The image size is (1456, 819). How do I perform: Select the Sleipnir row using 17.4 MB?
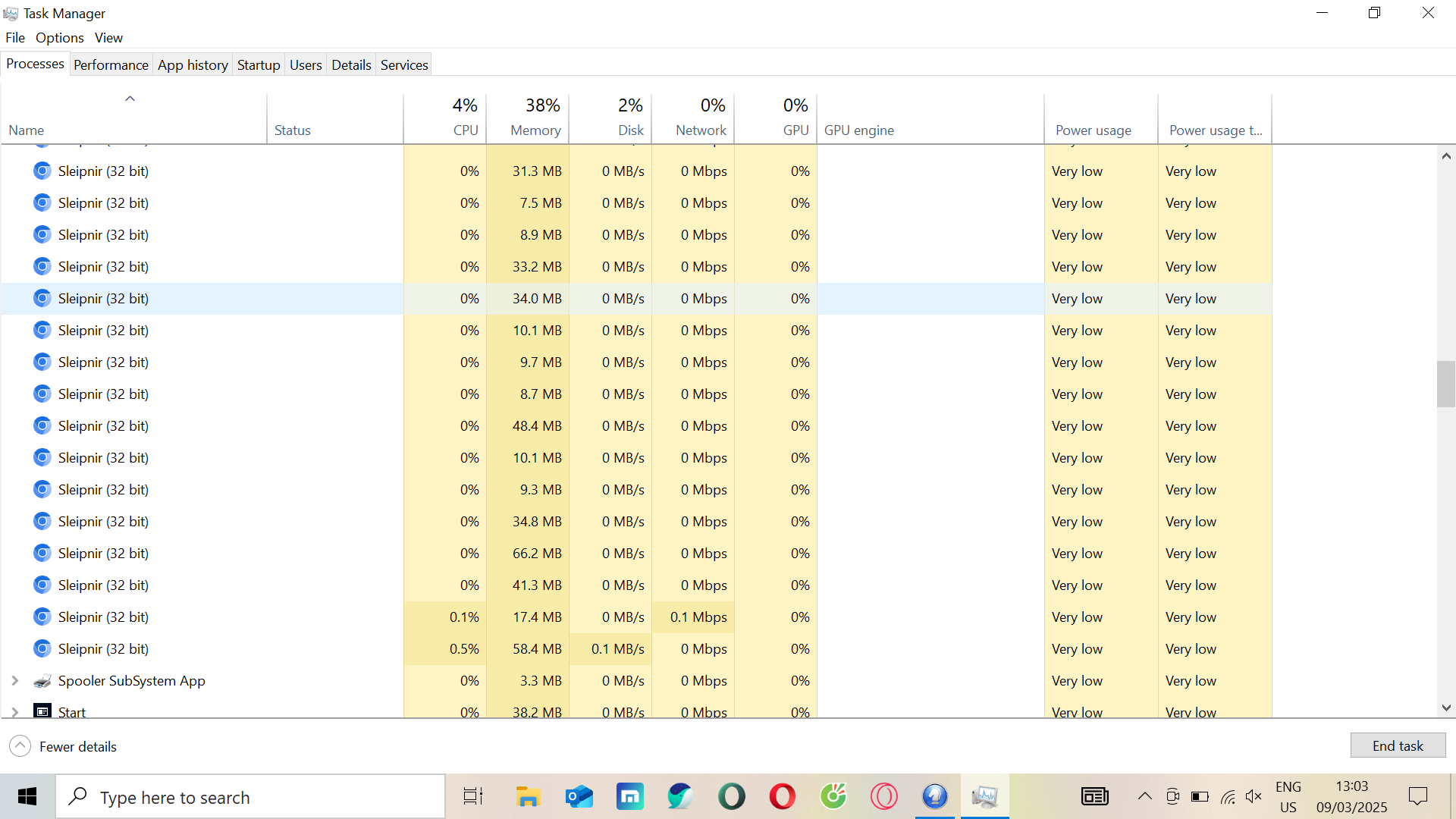636,617
